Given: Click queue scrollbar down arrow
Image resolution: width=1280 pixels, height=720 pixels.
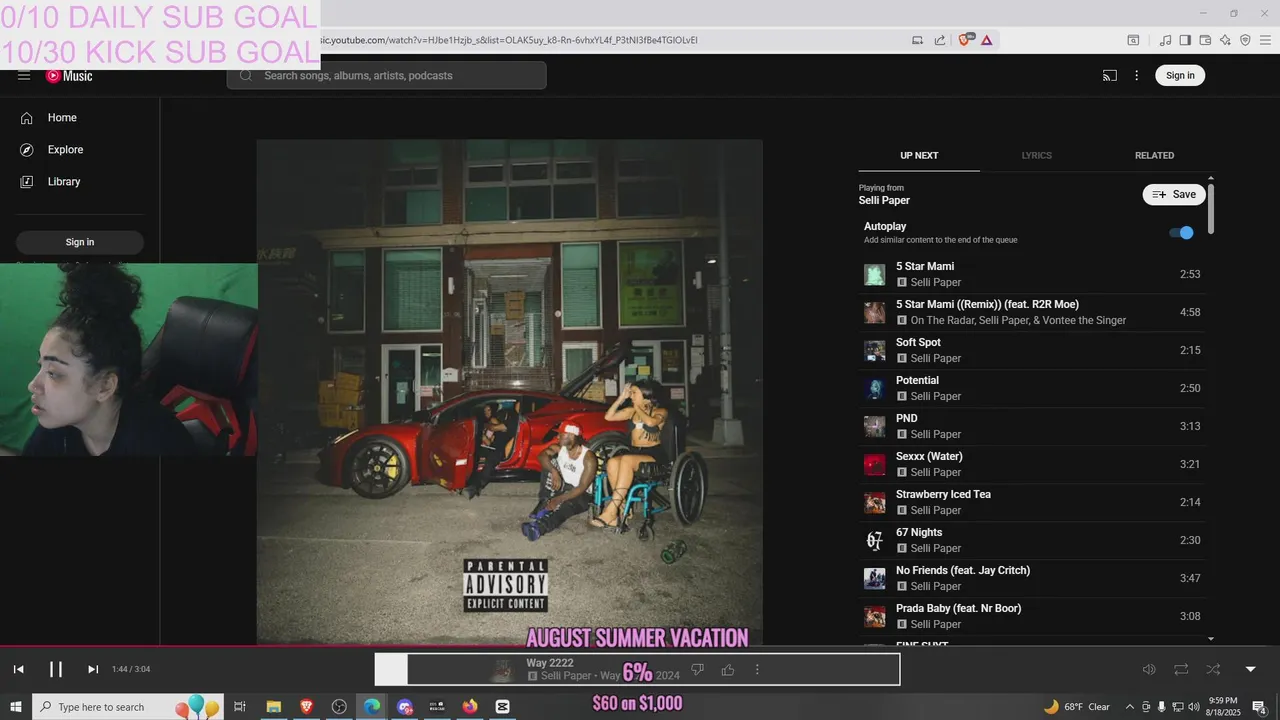Looking at the screenshot, I should coord(1211,638).
